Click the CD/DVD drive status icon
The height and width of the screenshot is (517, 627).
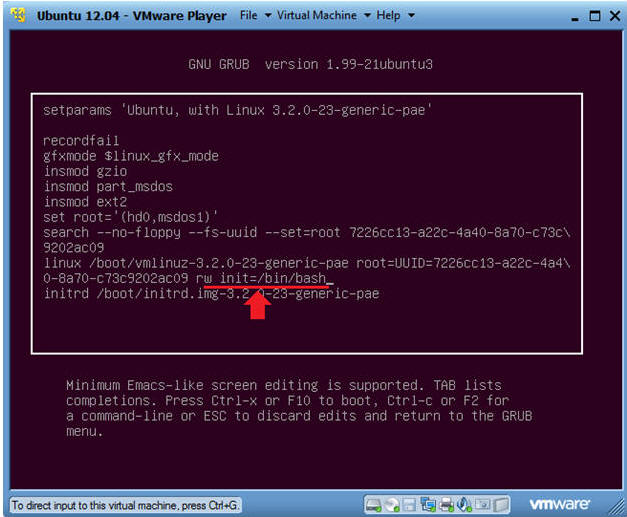pyautogui.click(x=392, y=505)
